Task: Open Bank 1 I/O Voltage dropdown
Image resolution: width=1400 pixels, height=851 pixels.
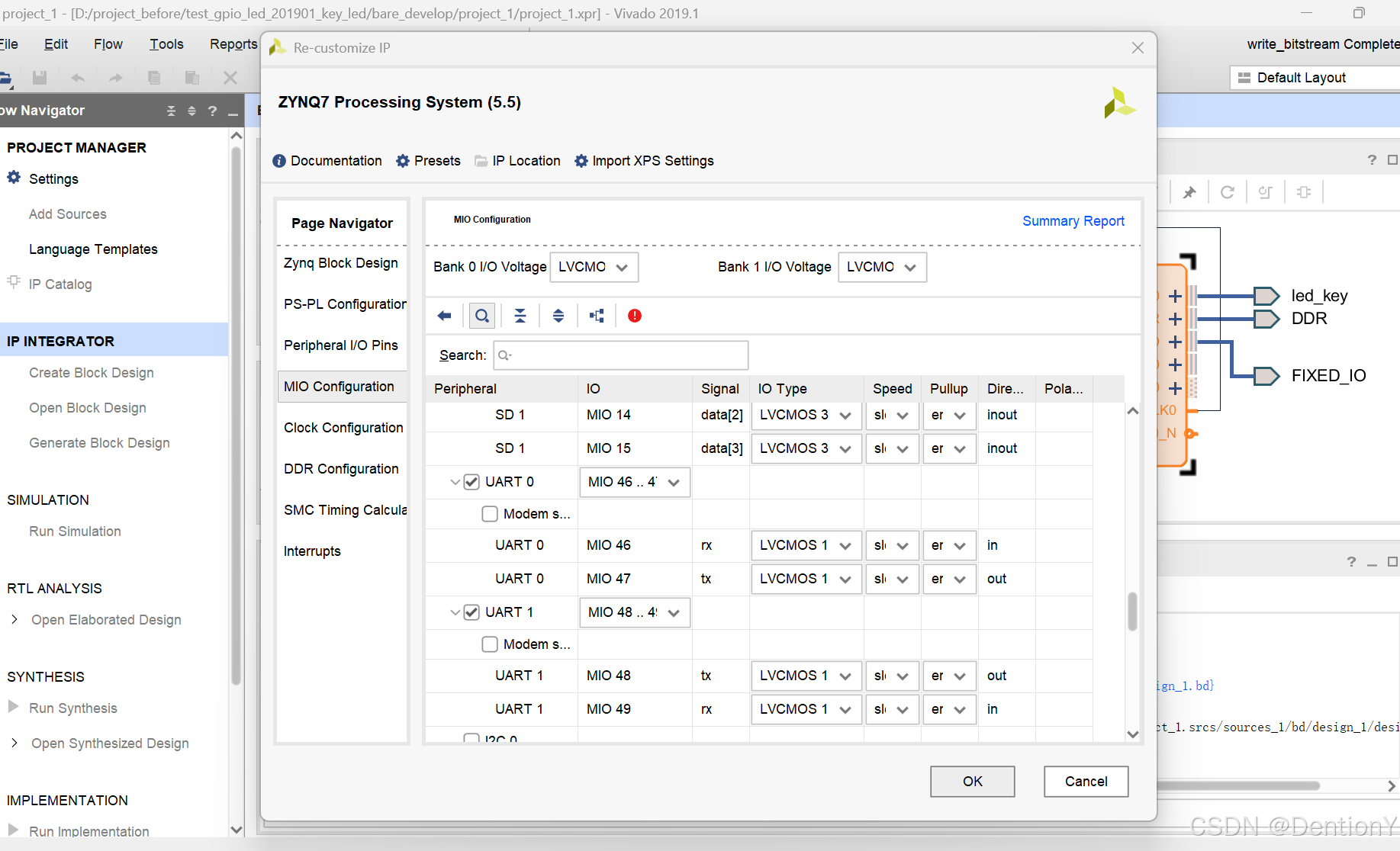Action: [882, 268]
